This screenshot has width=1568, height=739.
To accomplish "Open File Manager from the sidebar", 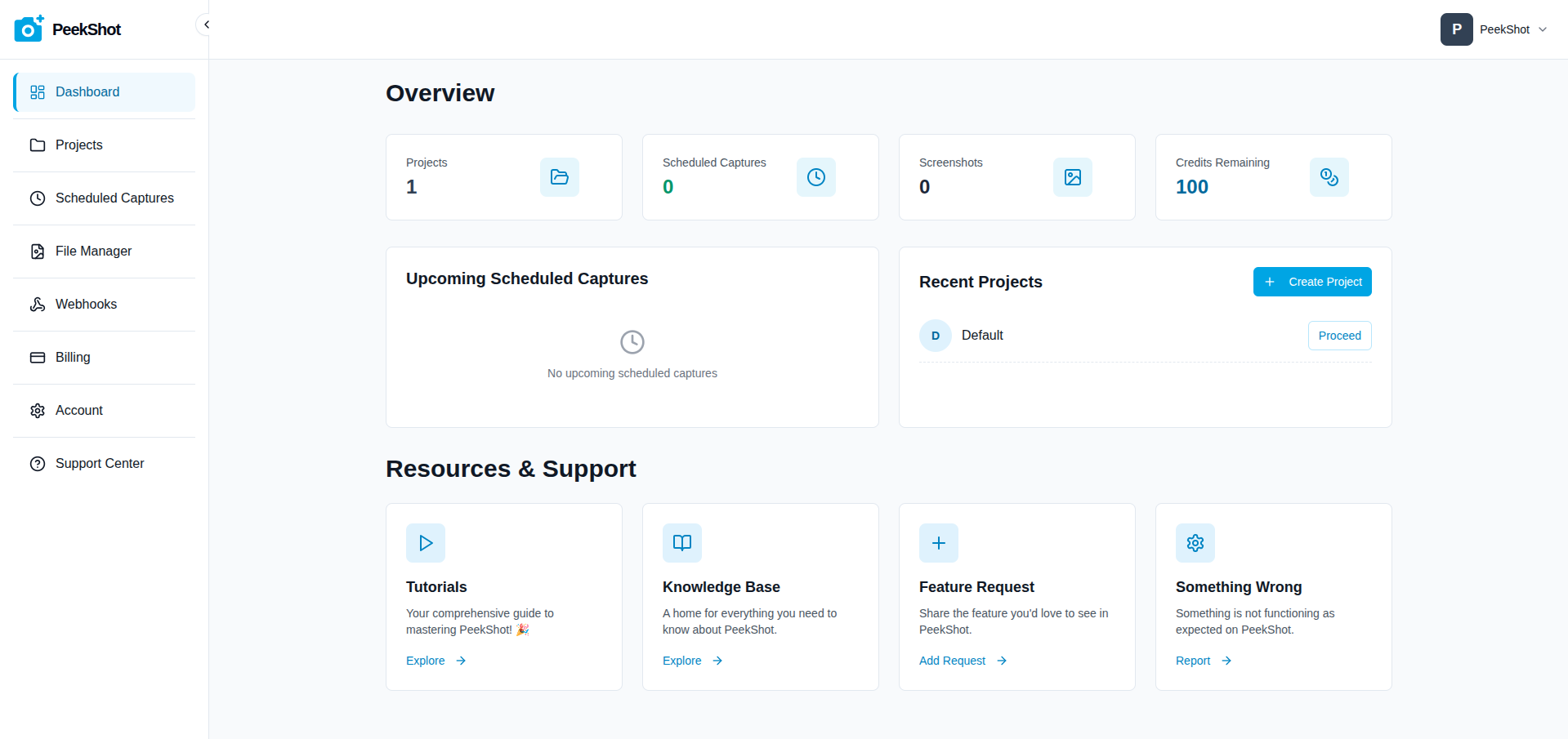I will coord(93,252).
